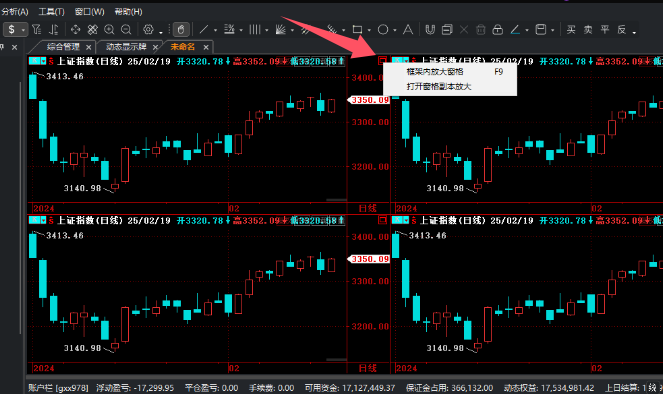The image size is (663, 394).
Task: Click the 卖 sell button
Action: coord(588,30)
